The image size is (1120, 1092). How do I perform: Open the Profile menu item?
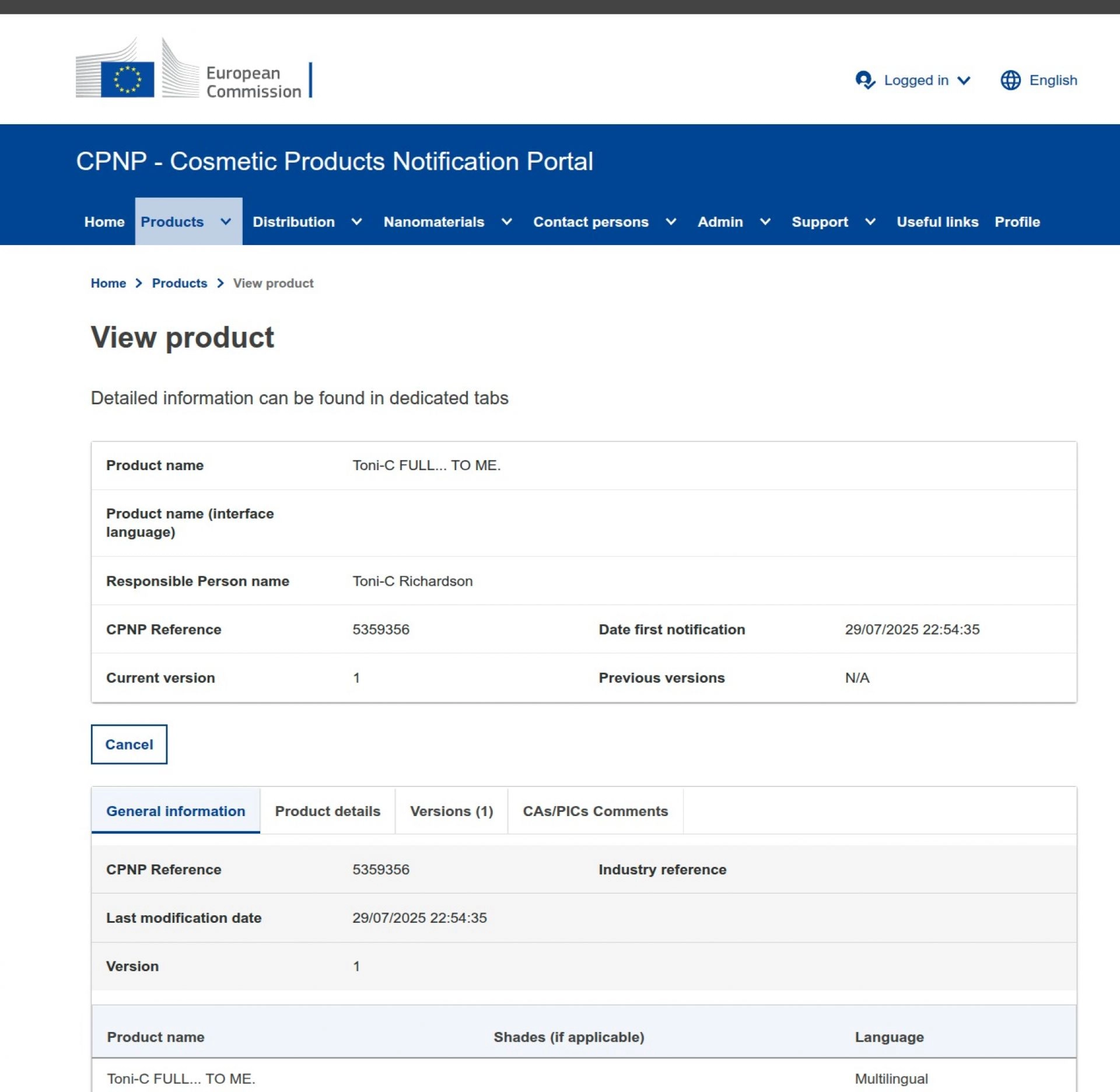click(x=1017, y=222)
